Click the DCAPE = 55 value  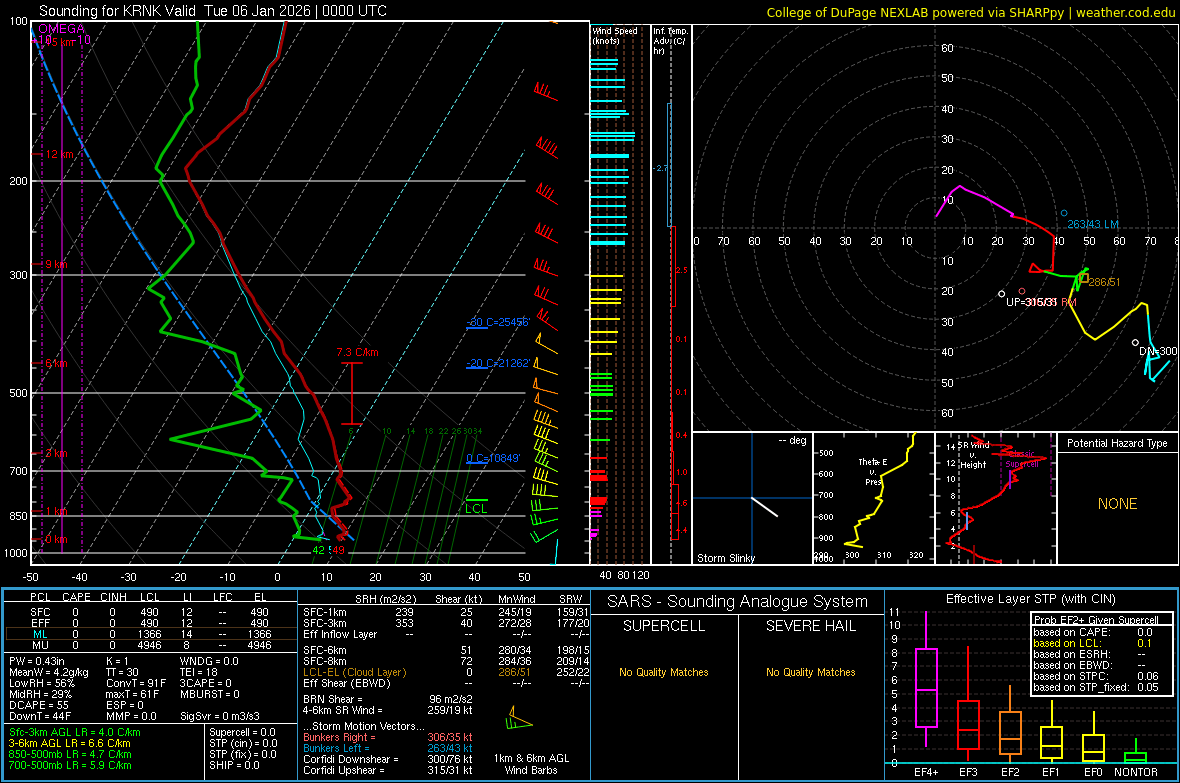(x=39, y=705)
